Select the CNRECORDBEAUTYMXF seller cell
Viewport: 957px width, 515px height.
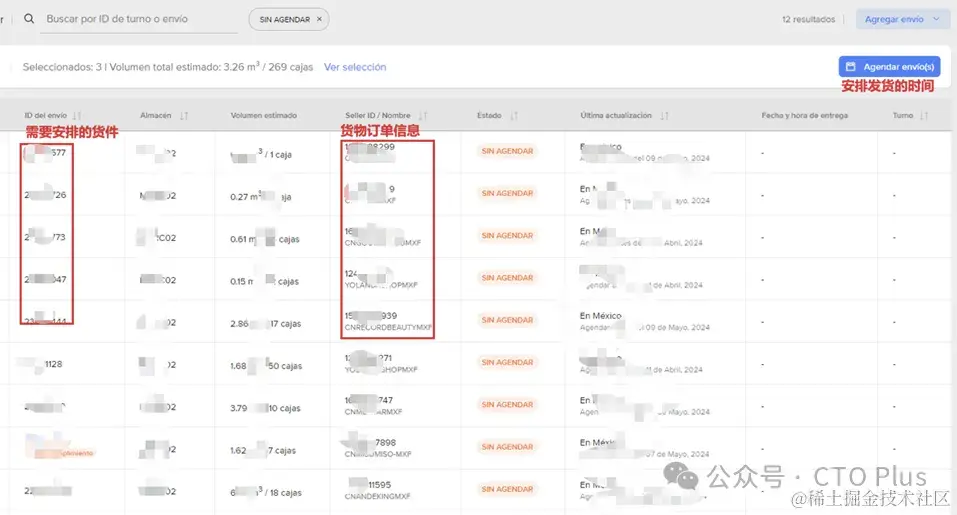(388, 321)
